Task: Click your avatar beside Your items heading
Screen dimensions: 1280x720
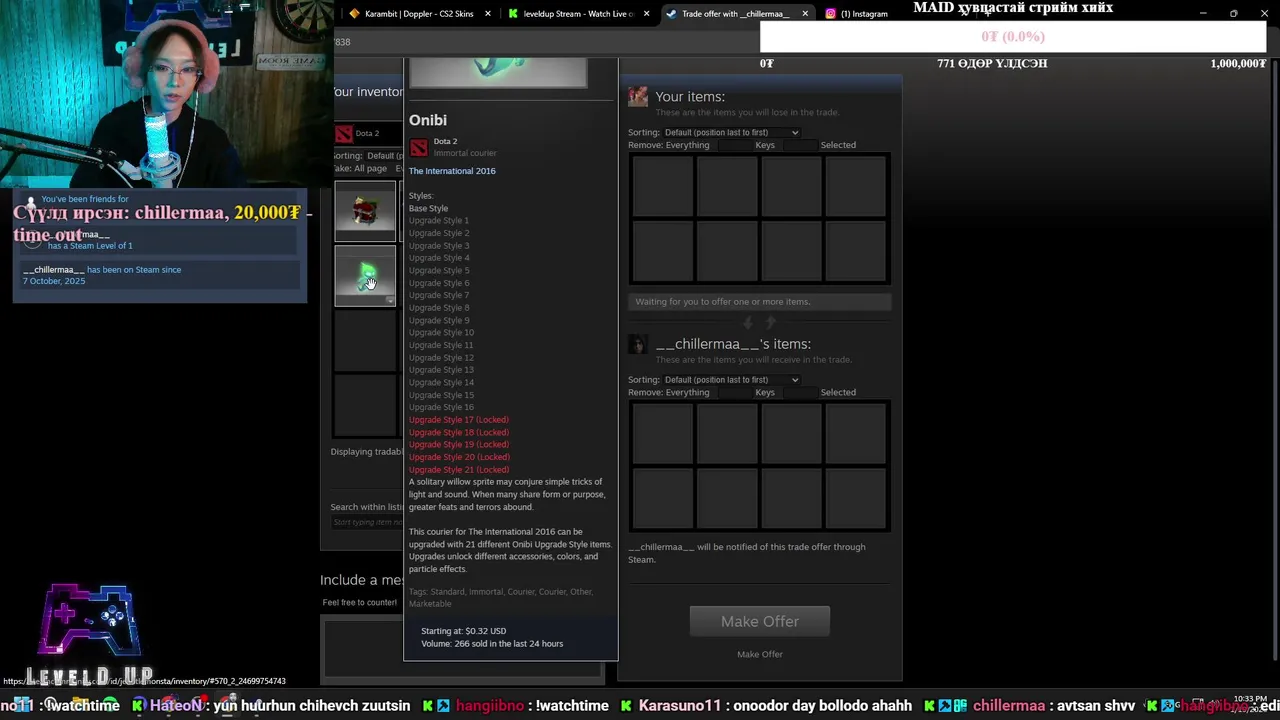Action: pos(638,97)
